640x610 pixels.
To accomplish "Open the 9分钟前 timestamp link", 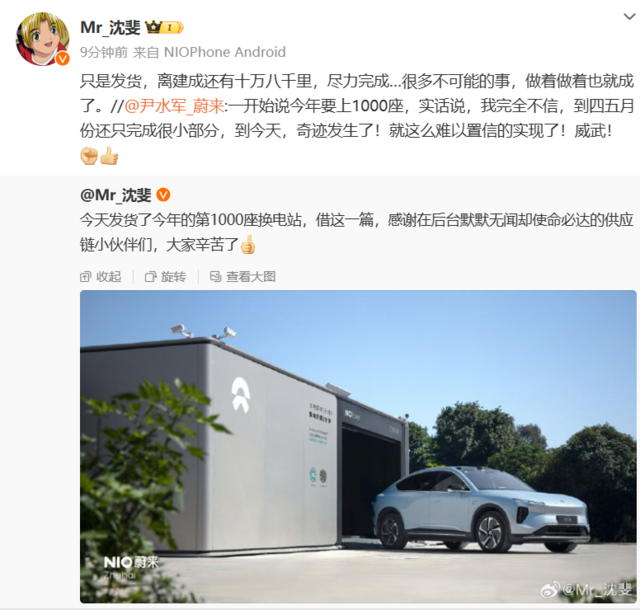I will tap(104, 52).
